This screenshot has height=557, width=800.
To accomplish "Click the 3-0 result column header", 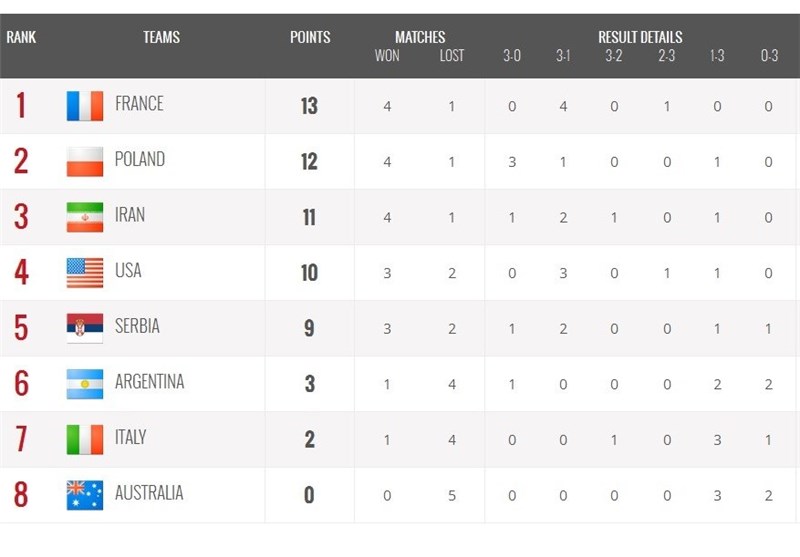I will (512, 56).
